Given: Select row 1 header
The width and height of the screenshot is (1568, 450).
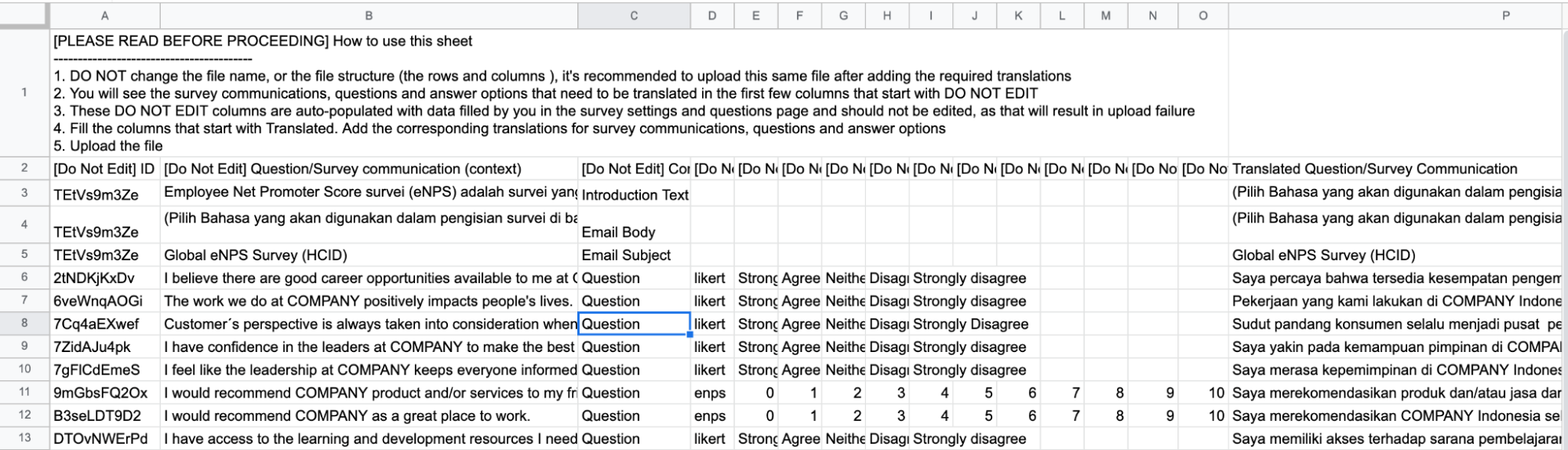Looking at the screenshot, I should point(24,93).
